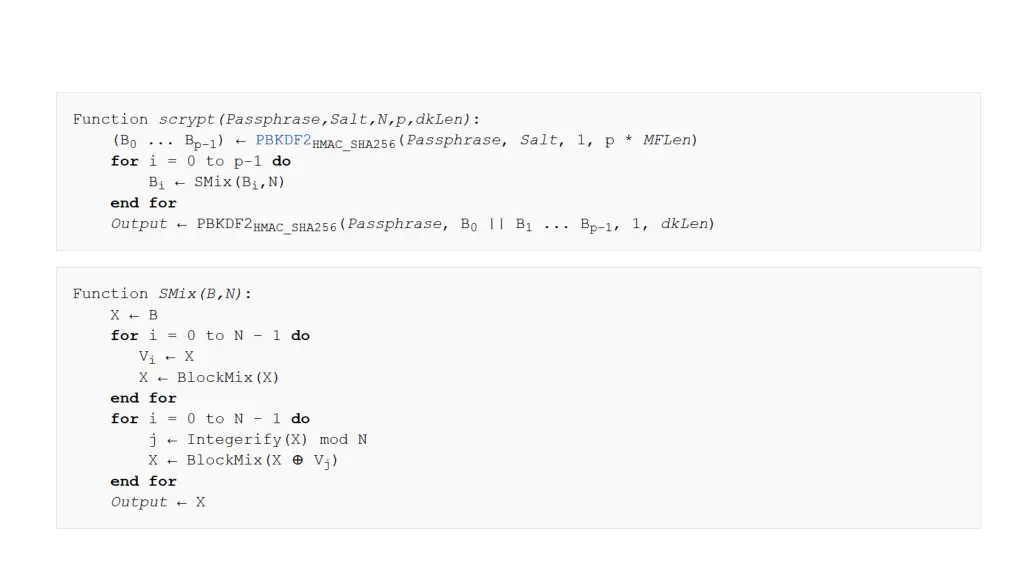Click the dkLen argument in Output line
Image resolution: width=1024 pixels, height=576 pixels.
pyautogui.click(x=684, y=224)
